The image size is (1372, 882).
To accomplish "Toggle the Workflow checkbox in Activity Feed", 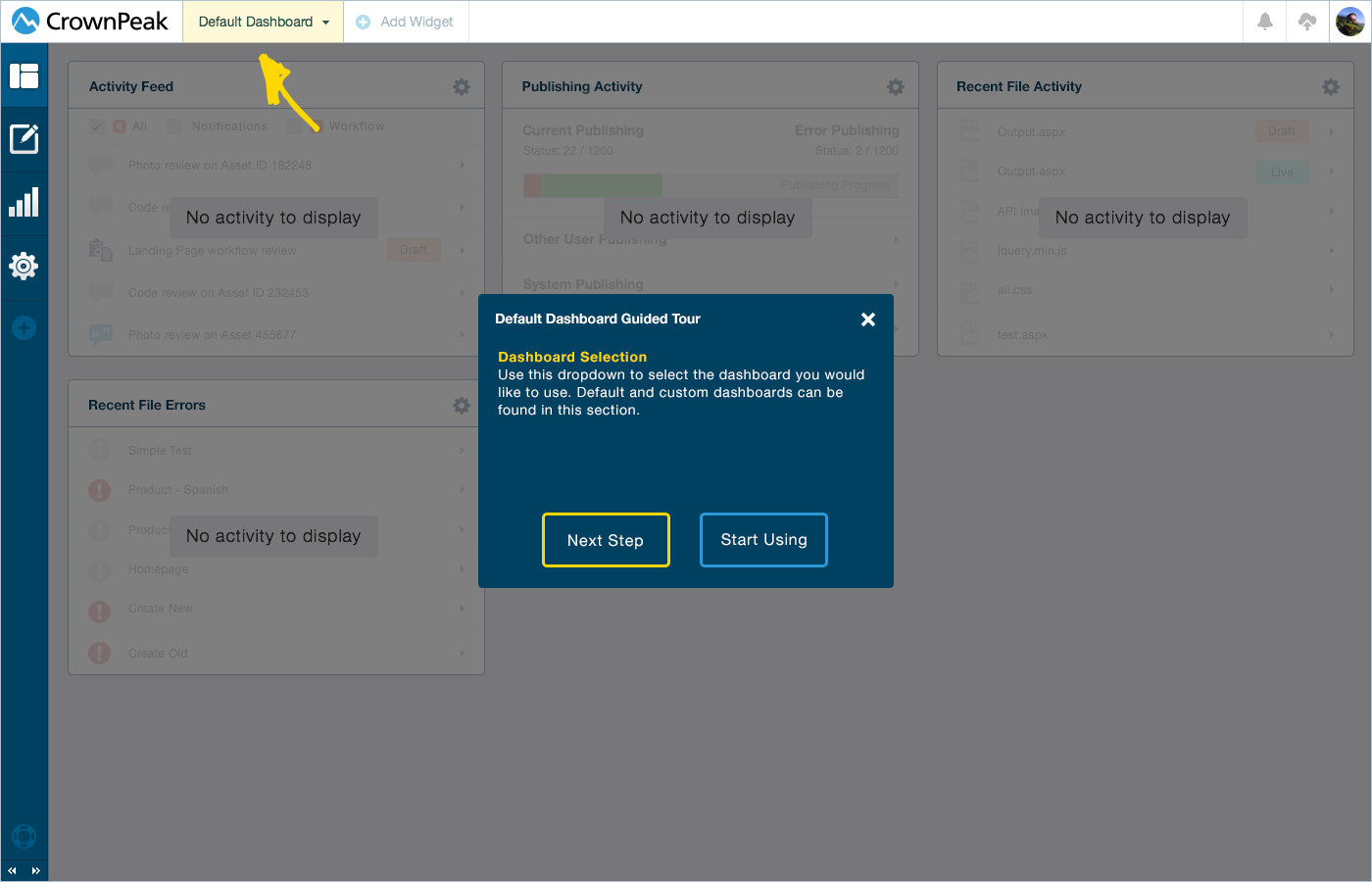I will 294,126.
